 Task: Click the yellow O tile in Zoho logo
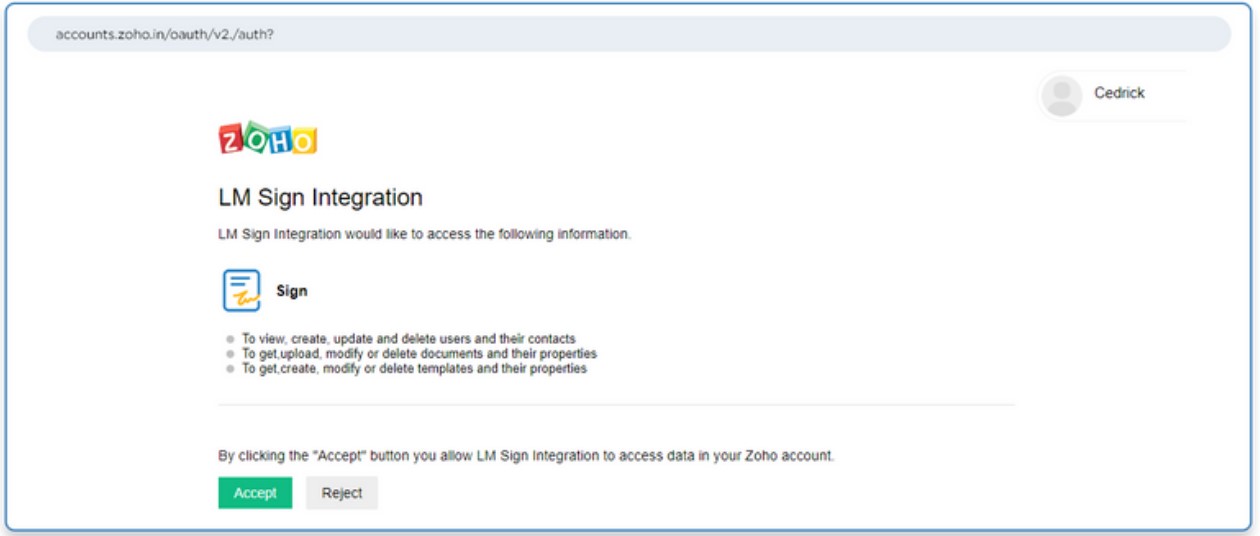(304, 141)
